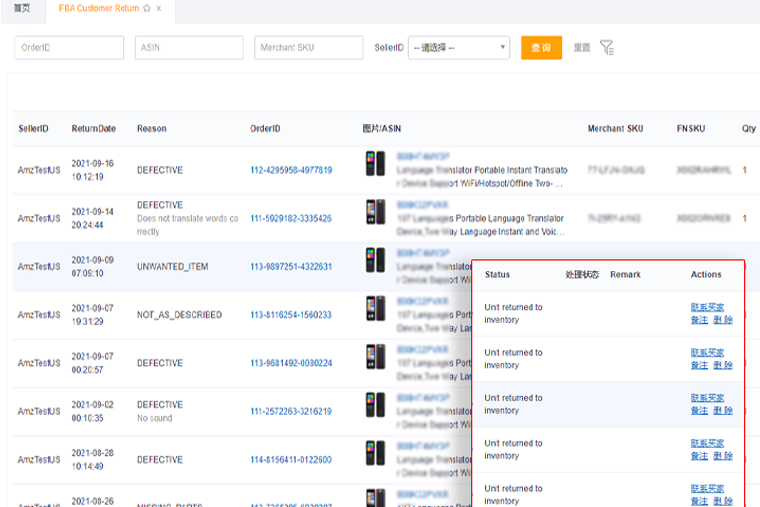Click product thumbnail for order 112-4295958-4977819
The image size is (760, 507).
click(375, 164)
